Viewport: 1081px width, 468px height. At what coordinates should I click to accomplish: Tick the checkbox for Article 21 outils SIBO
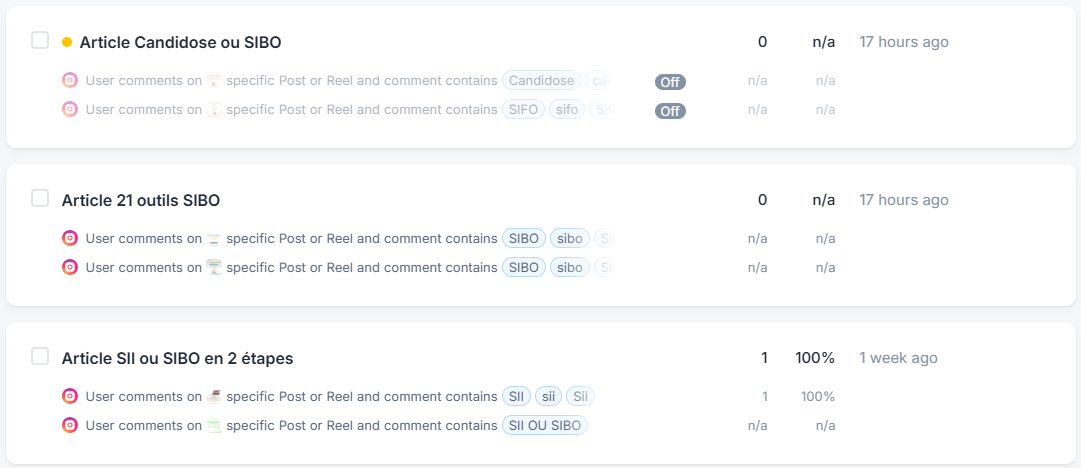click(40, 199)
